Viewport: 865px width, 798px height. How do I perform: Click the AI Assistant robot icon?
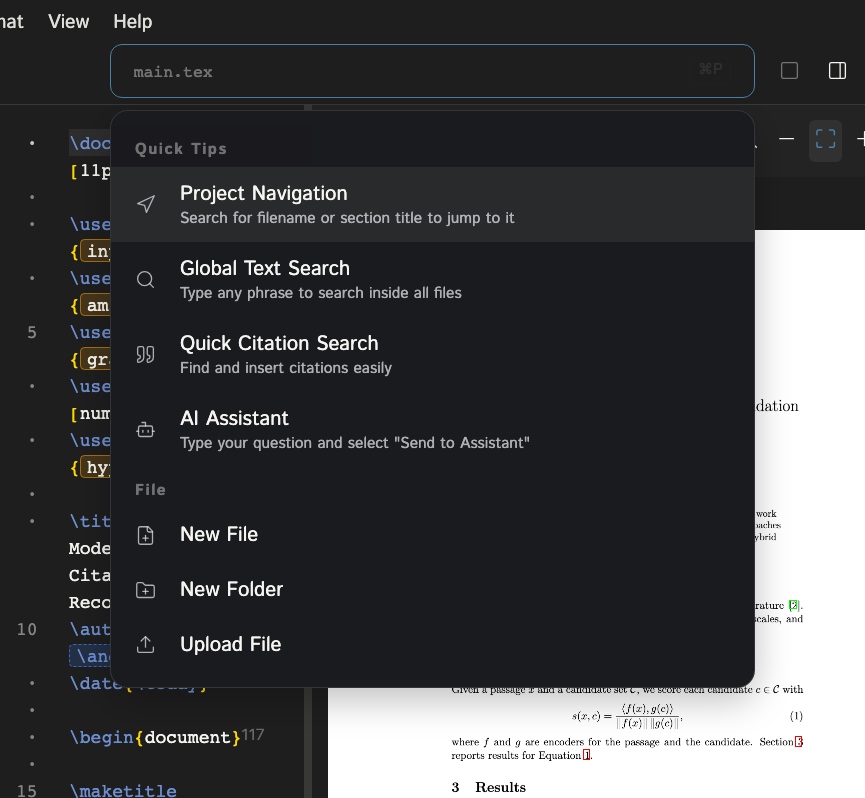coord(146,430)
